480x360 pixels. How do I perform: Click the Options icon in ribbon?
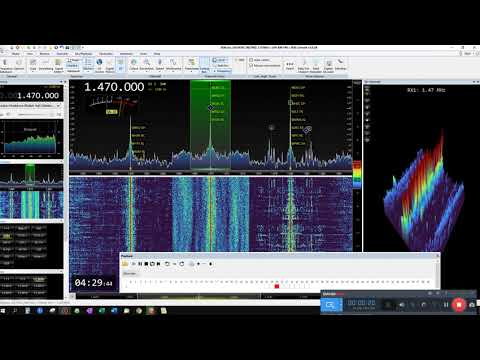[19, 65]
